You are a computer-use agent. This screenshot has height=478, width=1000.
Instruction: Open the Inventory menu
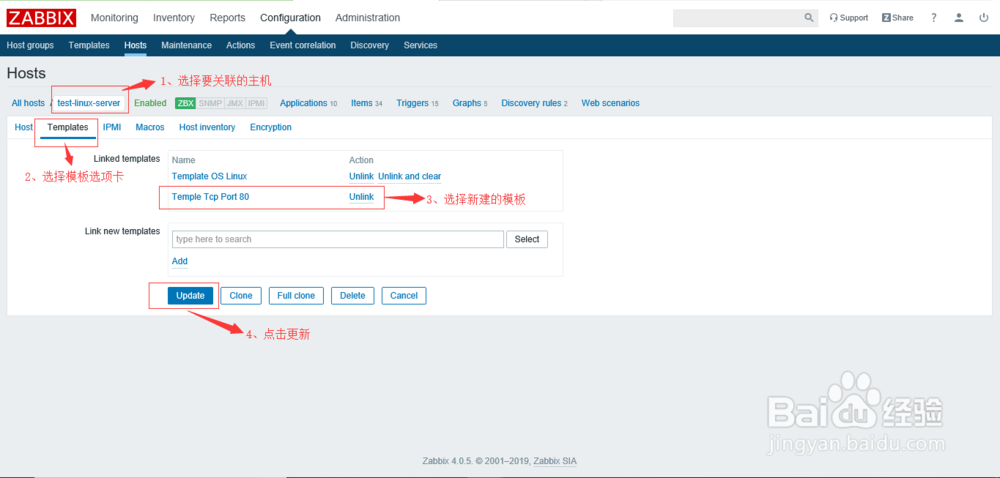click(174, 18)
